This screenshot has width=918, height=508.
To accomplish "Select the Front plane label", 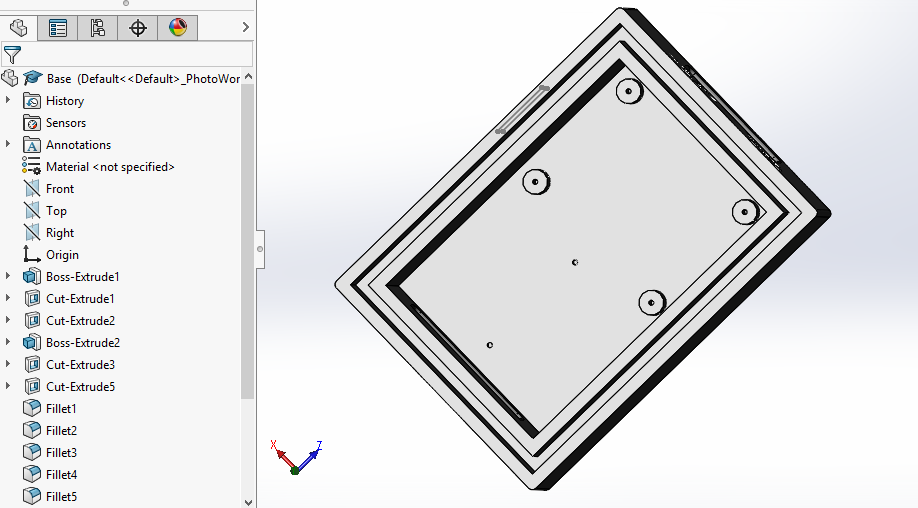I will click(60, 188).
